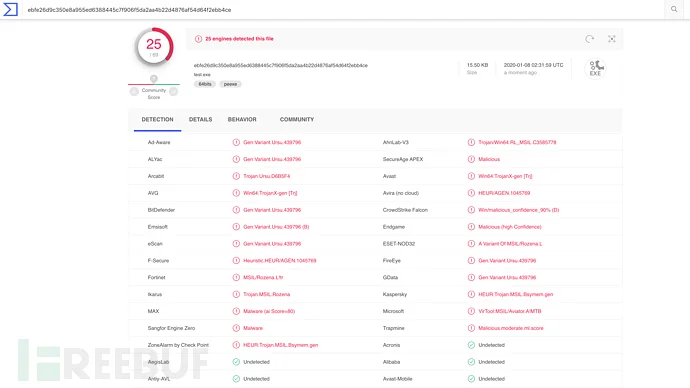Switch to the COMMUNITY tab
Image resolution: width=690 pixels, height=388 pixels.
click(297, 120)
